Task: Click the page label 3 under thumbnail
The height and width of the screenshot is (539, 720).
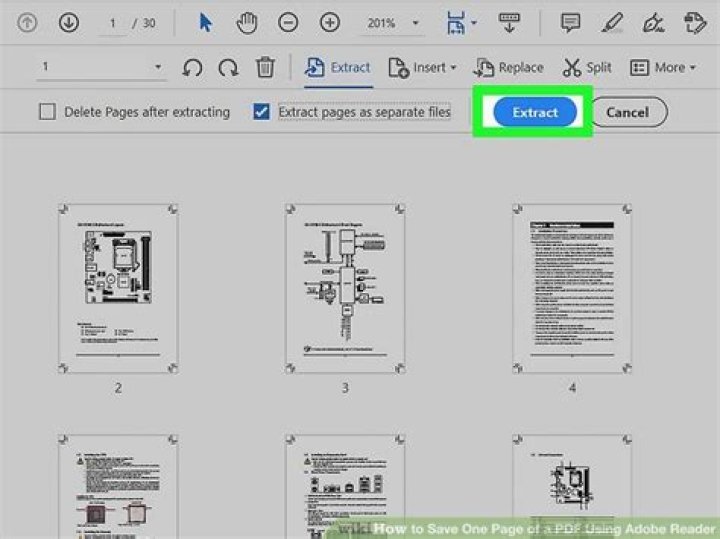Action: pos(345,388)
